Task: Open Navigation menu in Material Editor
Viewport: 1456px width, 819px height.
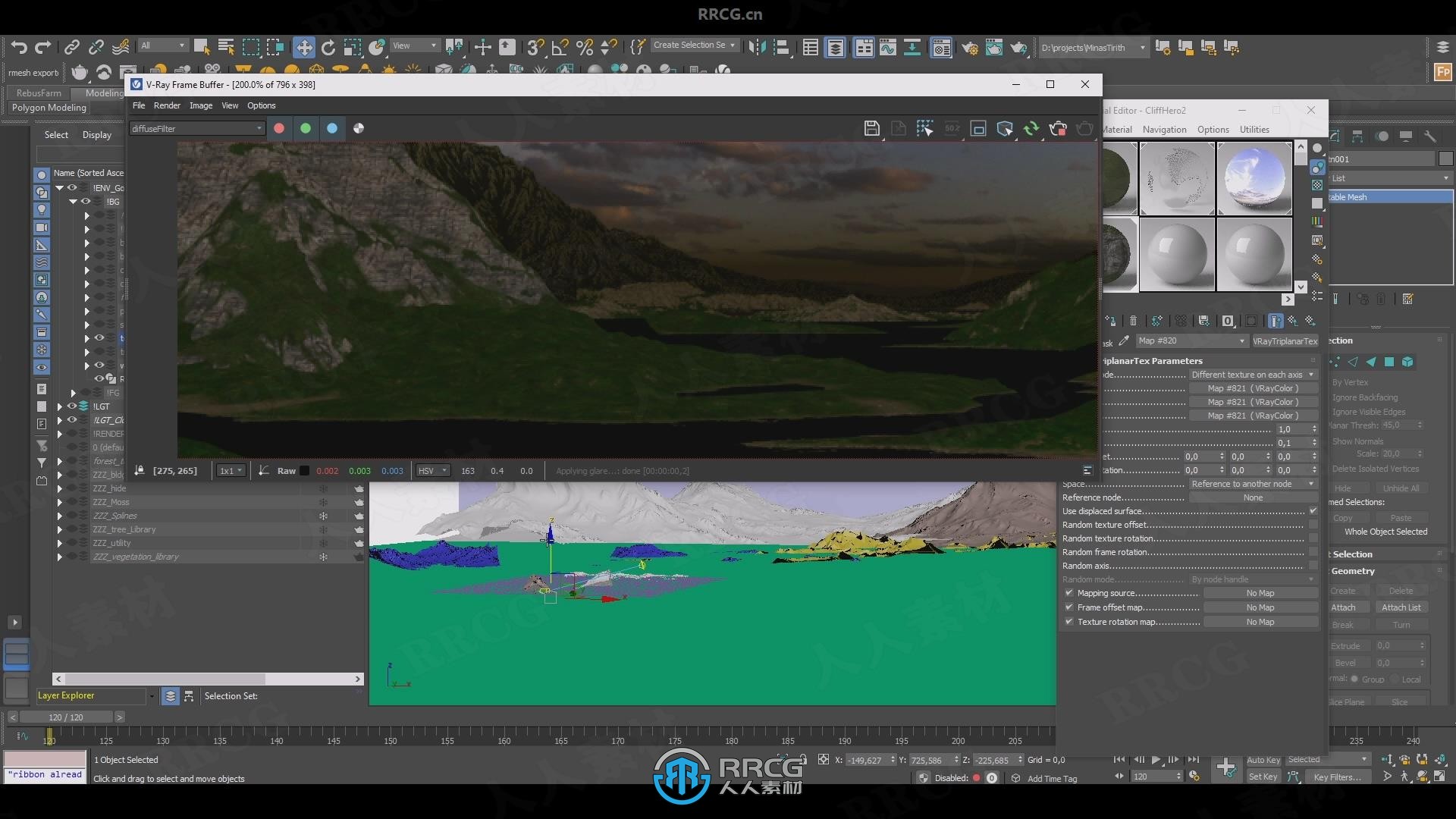Action: coord(1165,130)
